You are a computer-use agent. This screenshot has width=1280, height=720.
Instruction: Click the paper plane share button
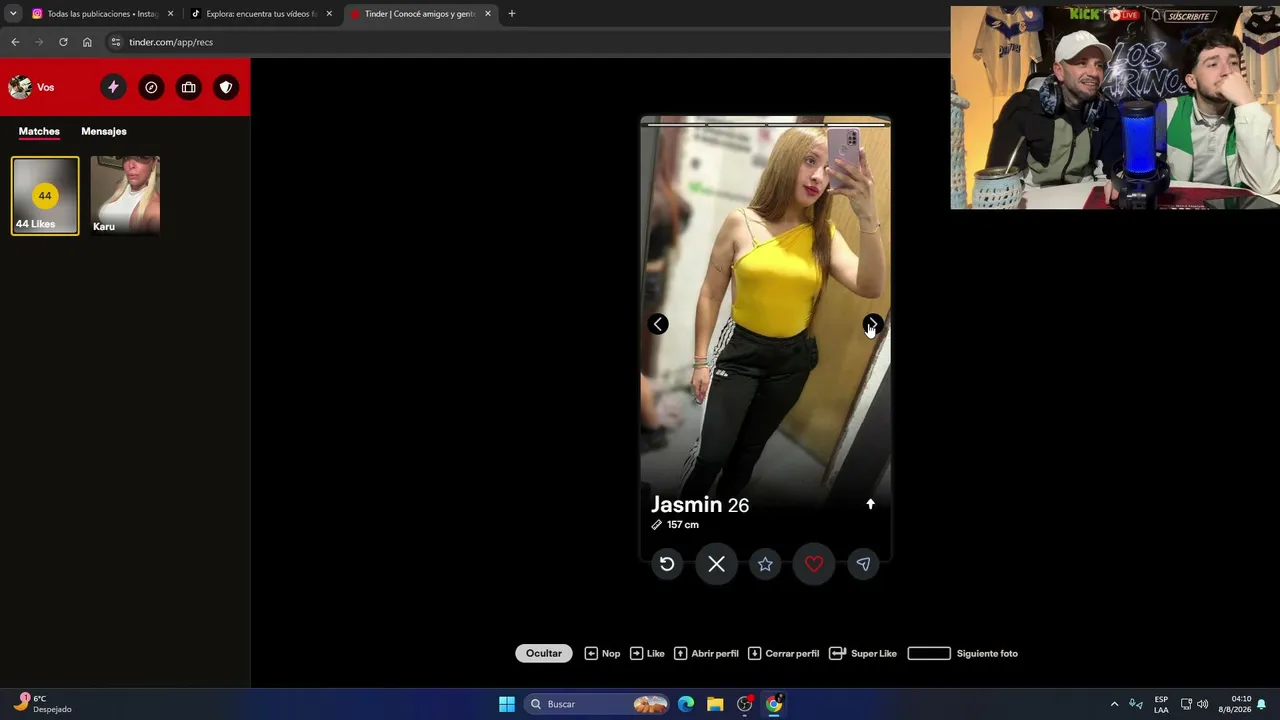pyautogui.click(x=863, y=564)
